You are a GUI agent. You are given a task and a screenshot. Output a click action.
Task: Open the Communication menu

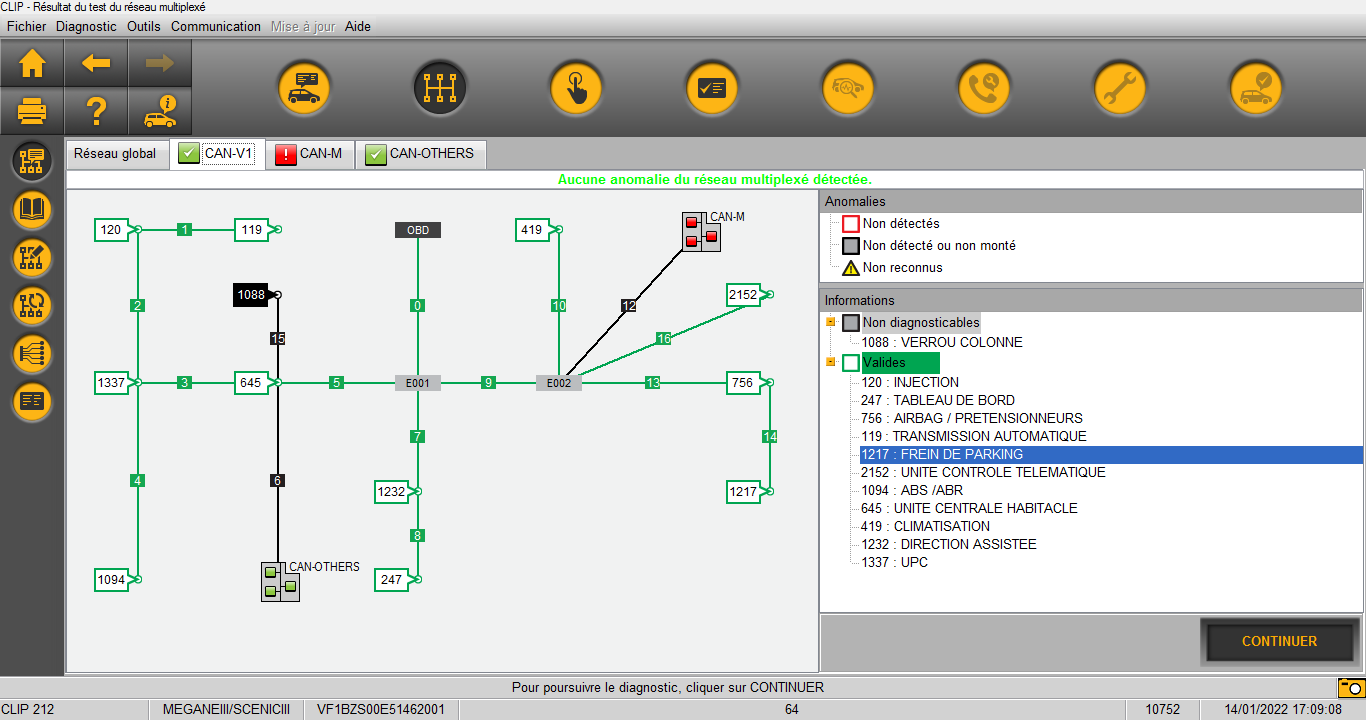coord(216,26)
